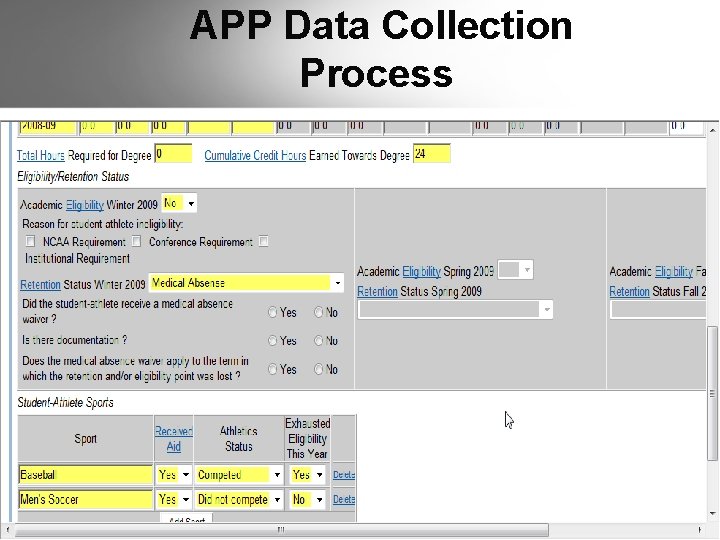This screenshot has height=540, width=720.
Task: Open Baseball Exhausted Eligibility dropdown
Action: [x=307, y=474]
